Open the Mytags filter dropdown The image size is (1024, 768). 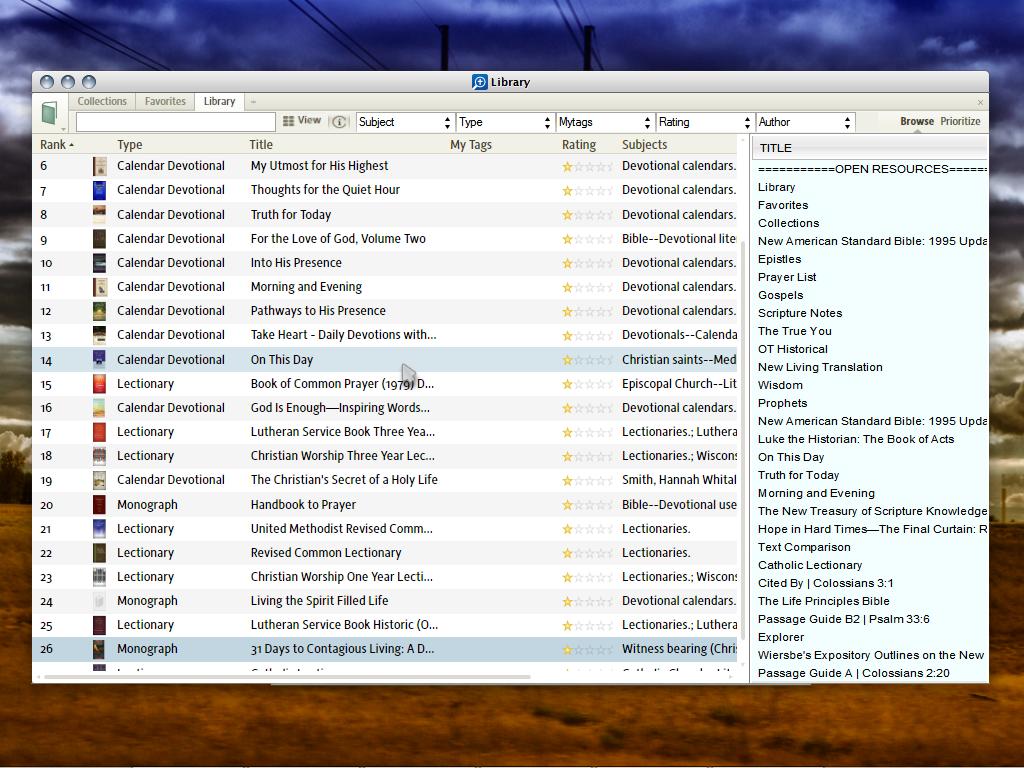[x=604, y=122]
